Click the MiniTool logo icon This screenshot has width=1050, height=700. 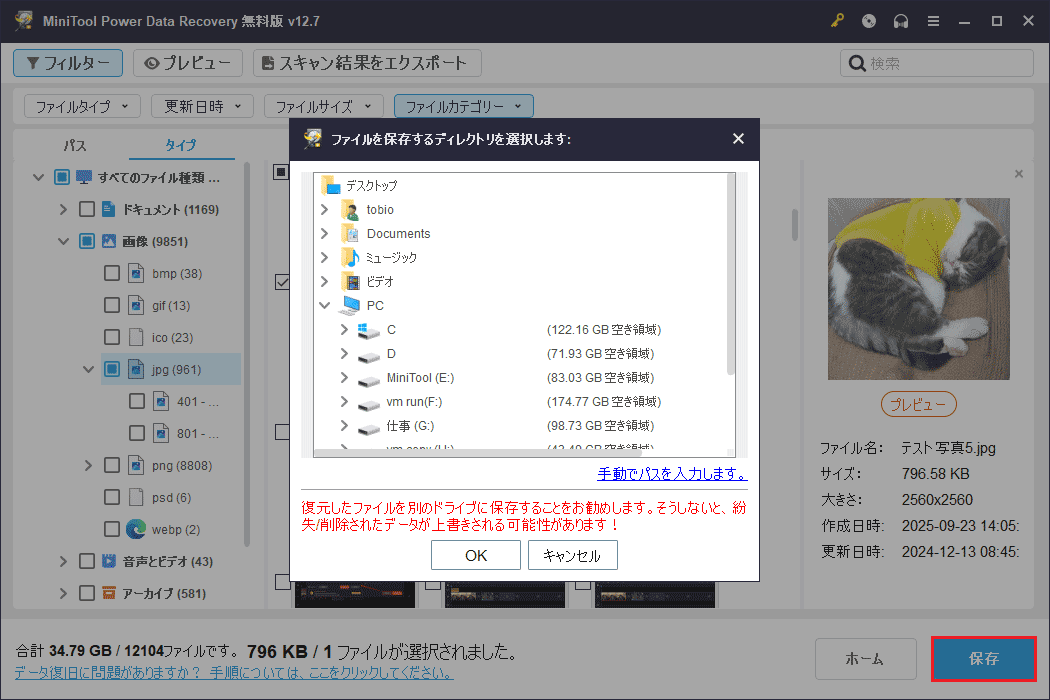[x=22, y=20]
